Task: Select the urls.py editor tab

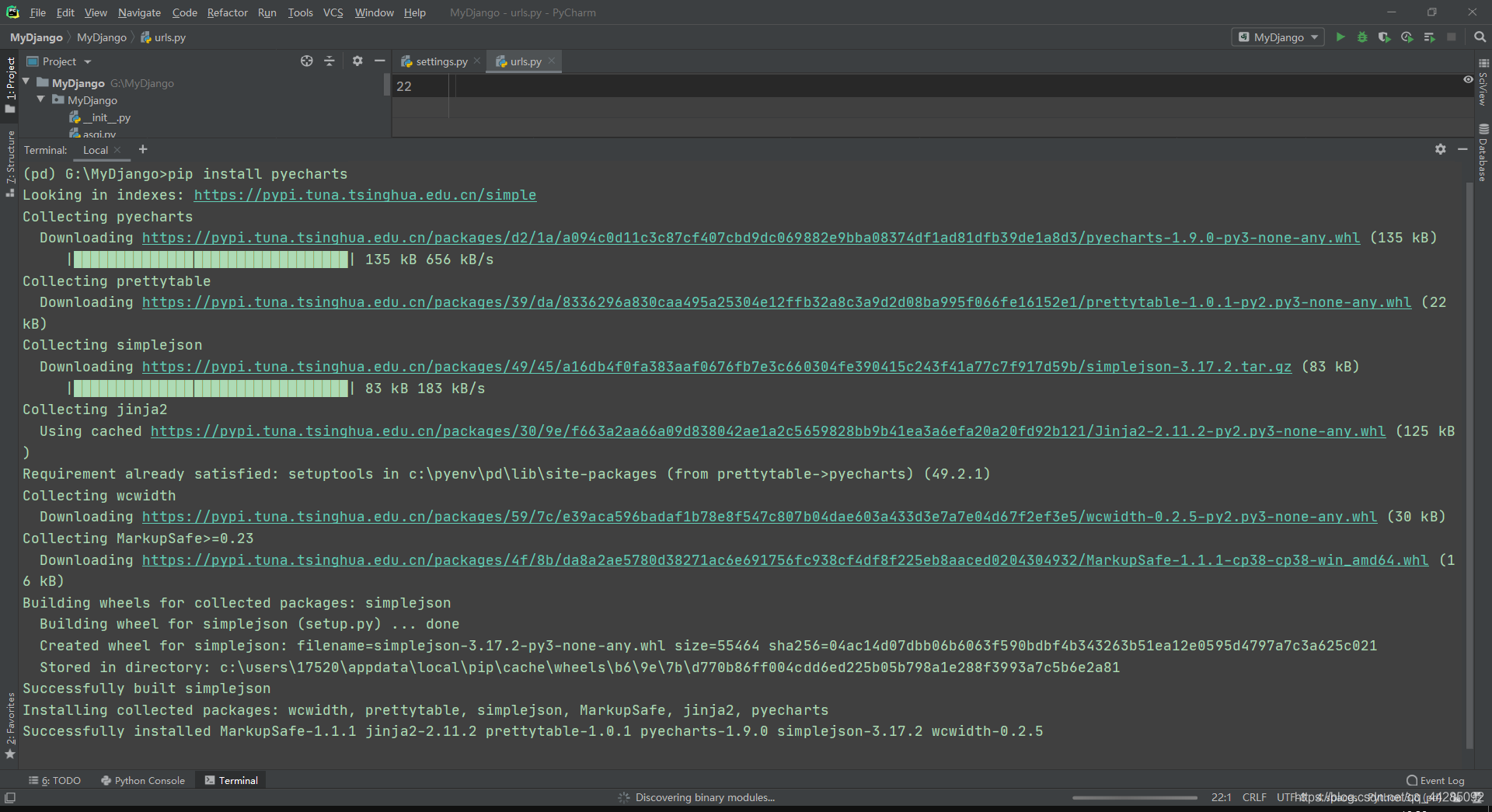Action: pos(525,61)
